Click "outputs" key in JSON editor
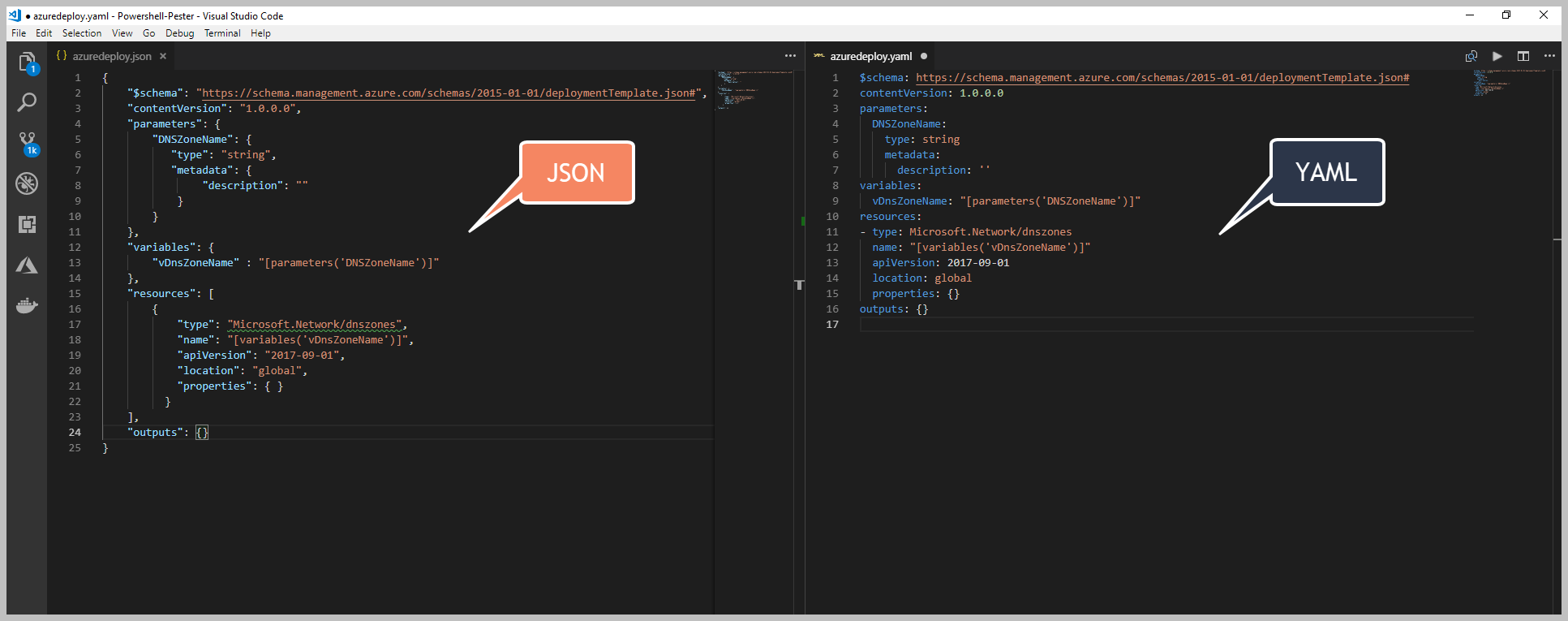1568x621 pixels. (155, 433)
